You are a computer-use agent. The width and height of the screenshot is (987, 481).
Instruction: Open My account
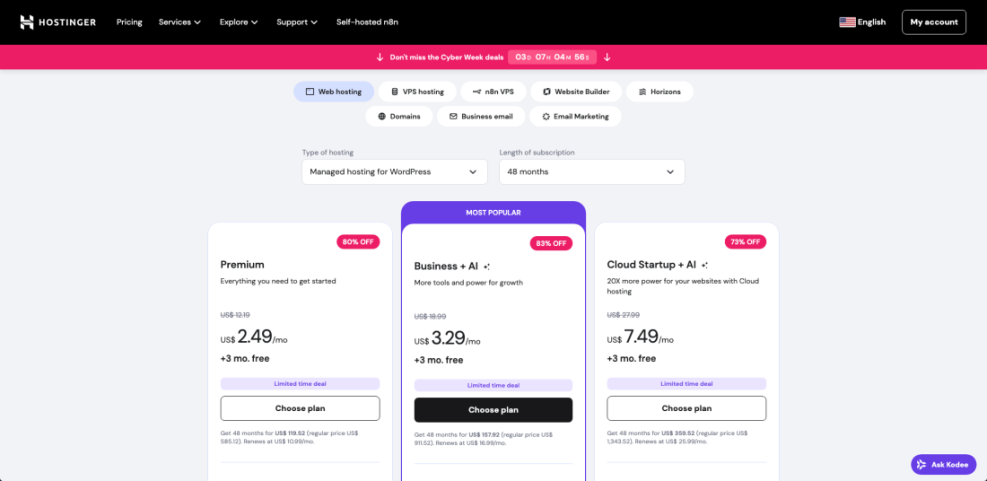[x=933, y=22]
